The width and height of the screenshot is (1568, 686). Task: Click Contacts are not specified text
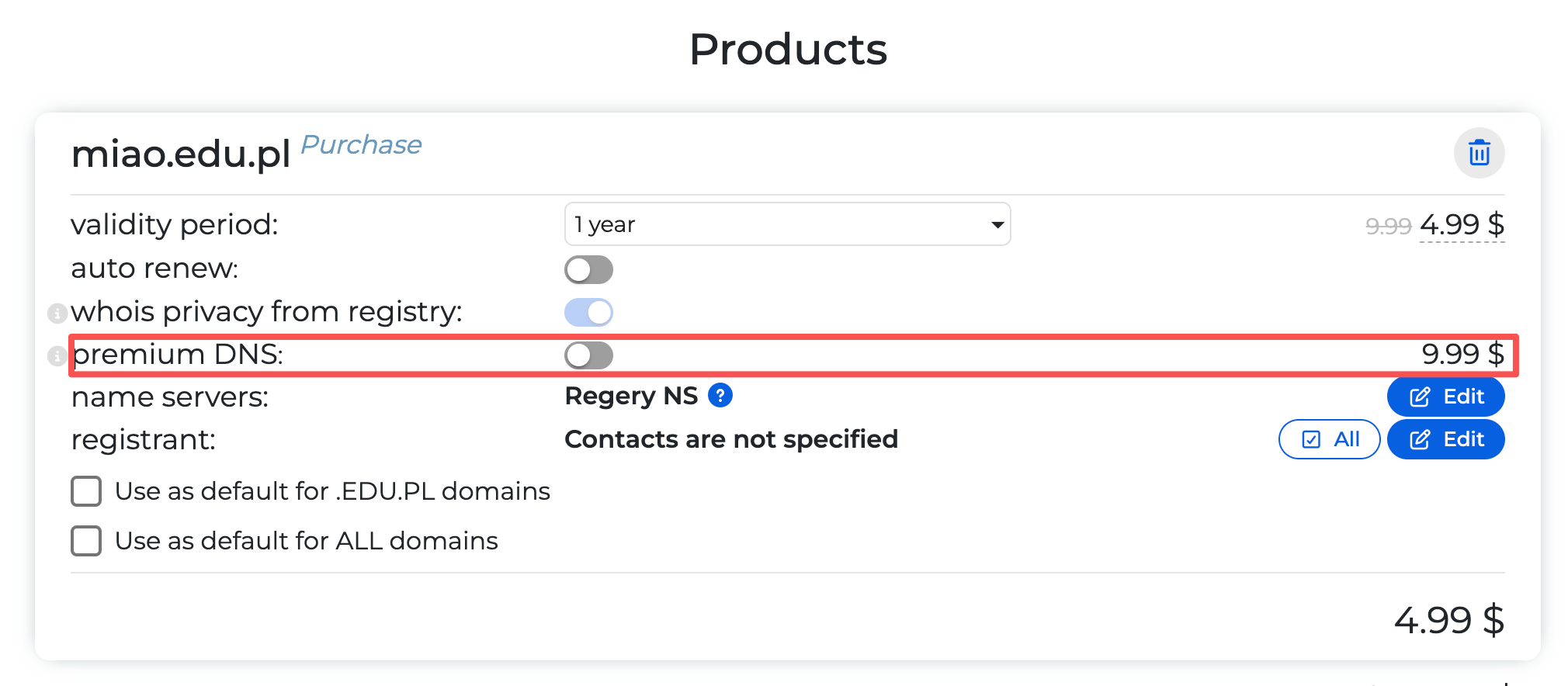(x=730, y=439)
